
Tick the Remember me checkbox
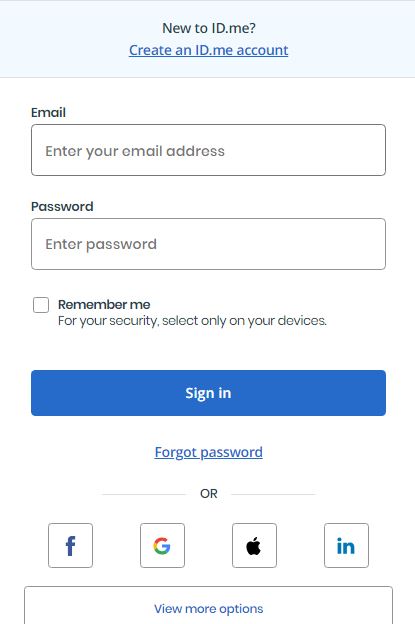tap(41, 305)
